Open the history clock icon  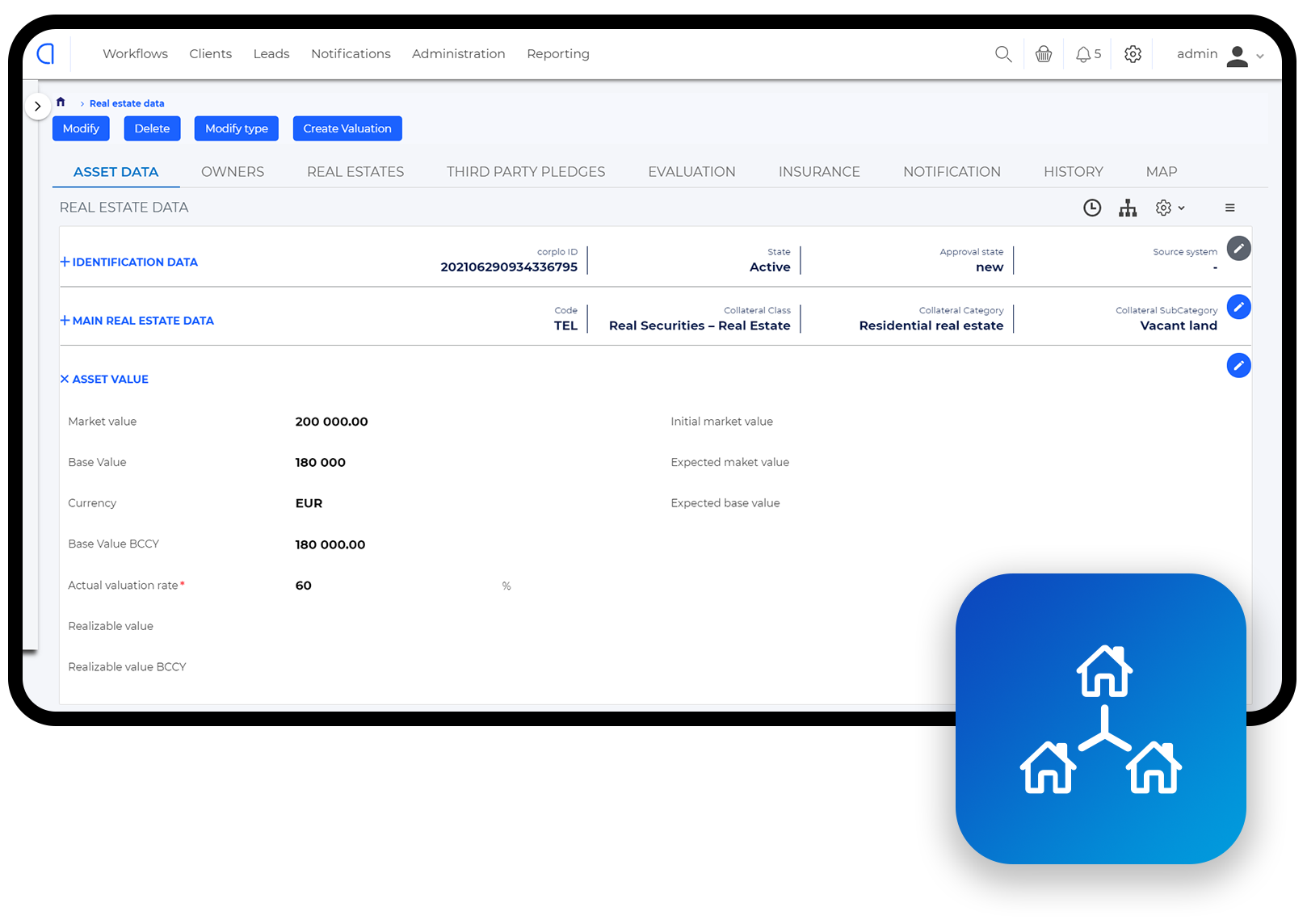pos(1091,208)
